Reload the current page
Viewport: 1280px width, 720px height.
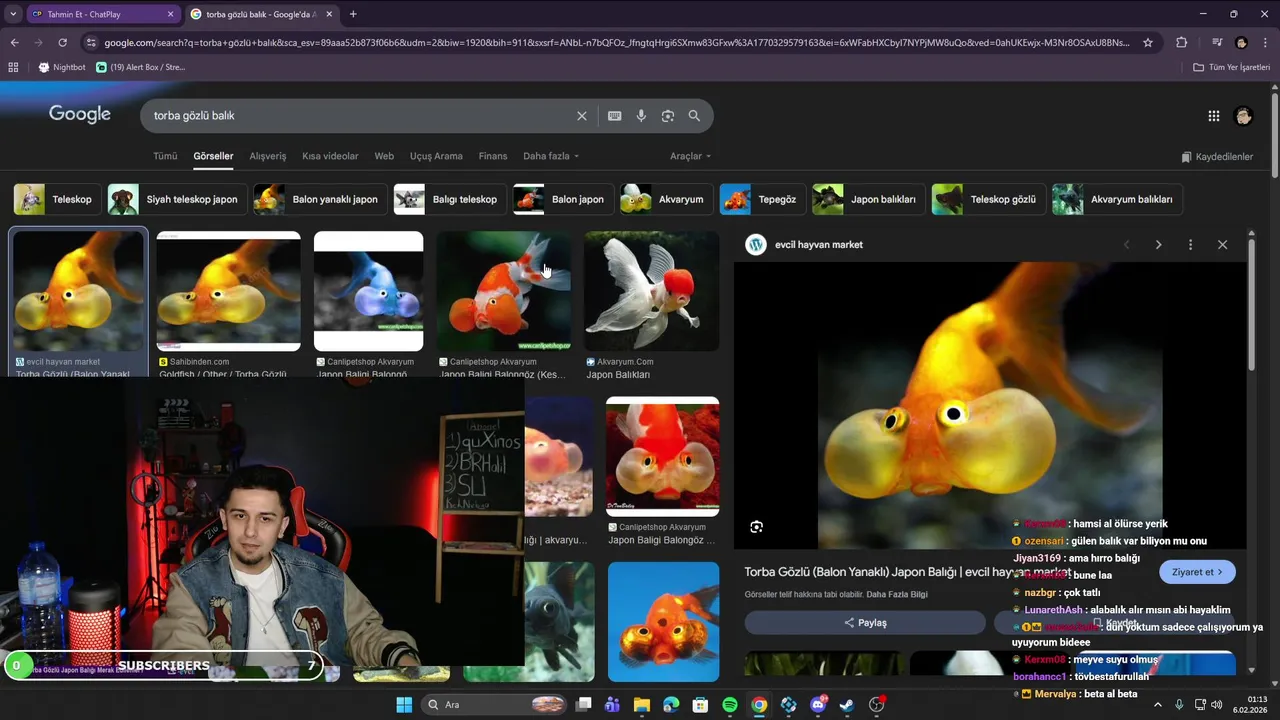[x=62, y=43]
